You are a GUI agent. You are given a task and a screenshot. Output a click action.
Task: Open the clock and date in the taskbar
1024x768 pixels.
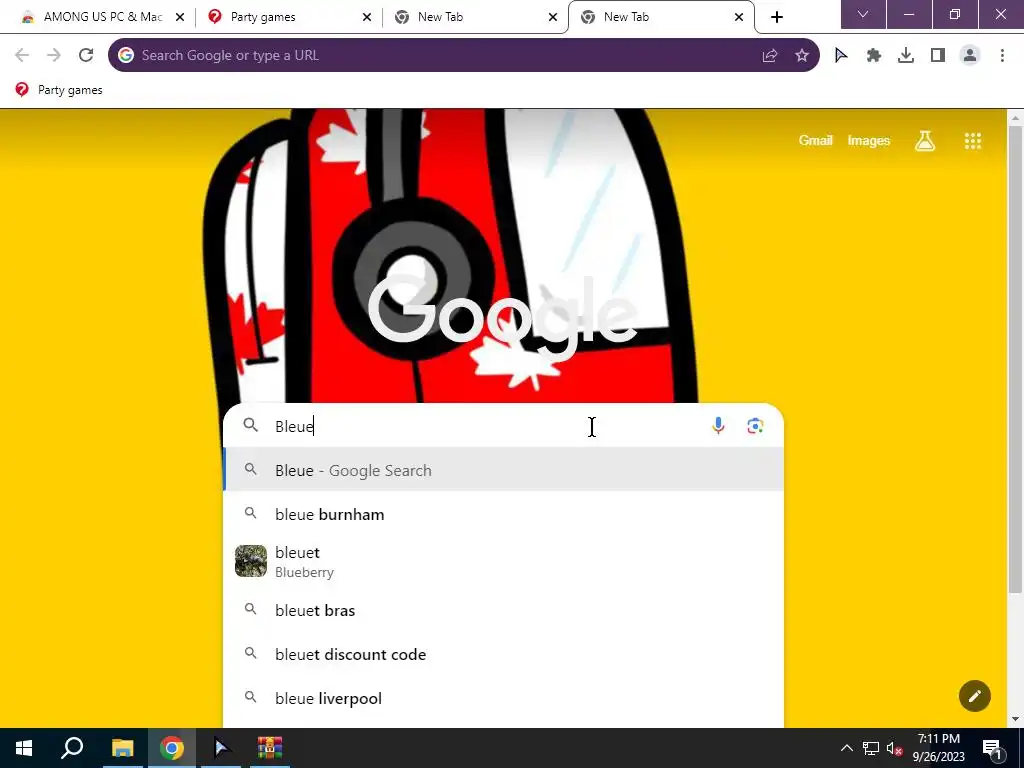938,748
